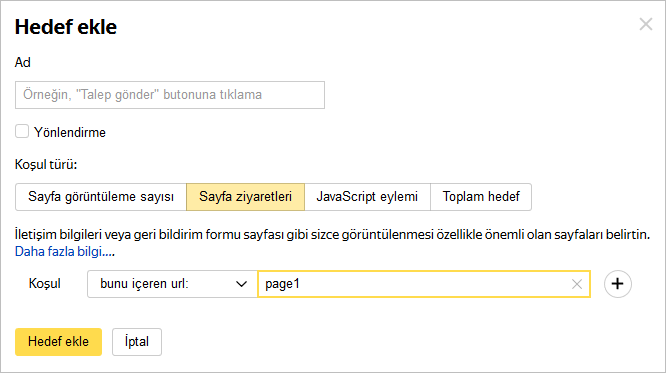This screenshot has width=666, height=373.
Task: Close the Hedef ekle dialog
Action: [x=646, y=24]
